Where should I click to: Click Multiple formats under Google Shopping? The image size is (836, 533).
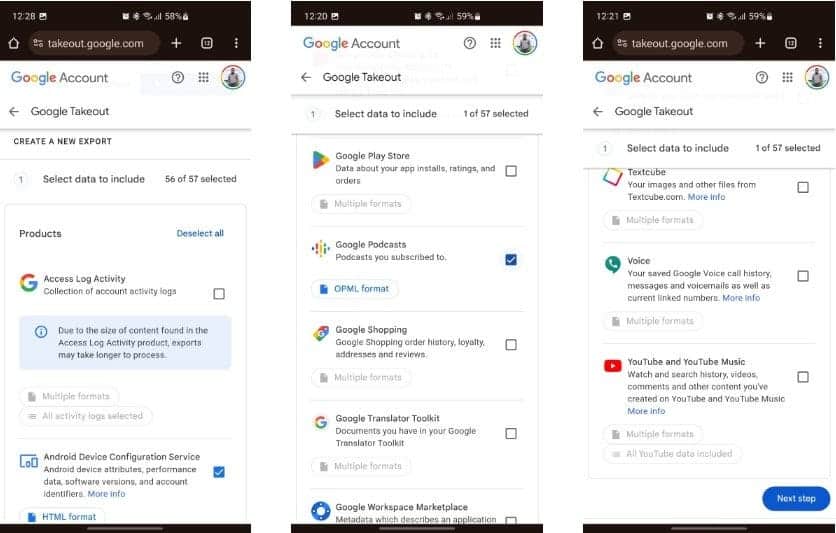point(361,378)
